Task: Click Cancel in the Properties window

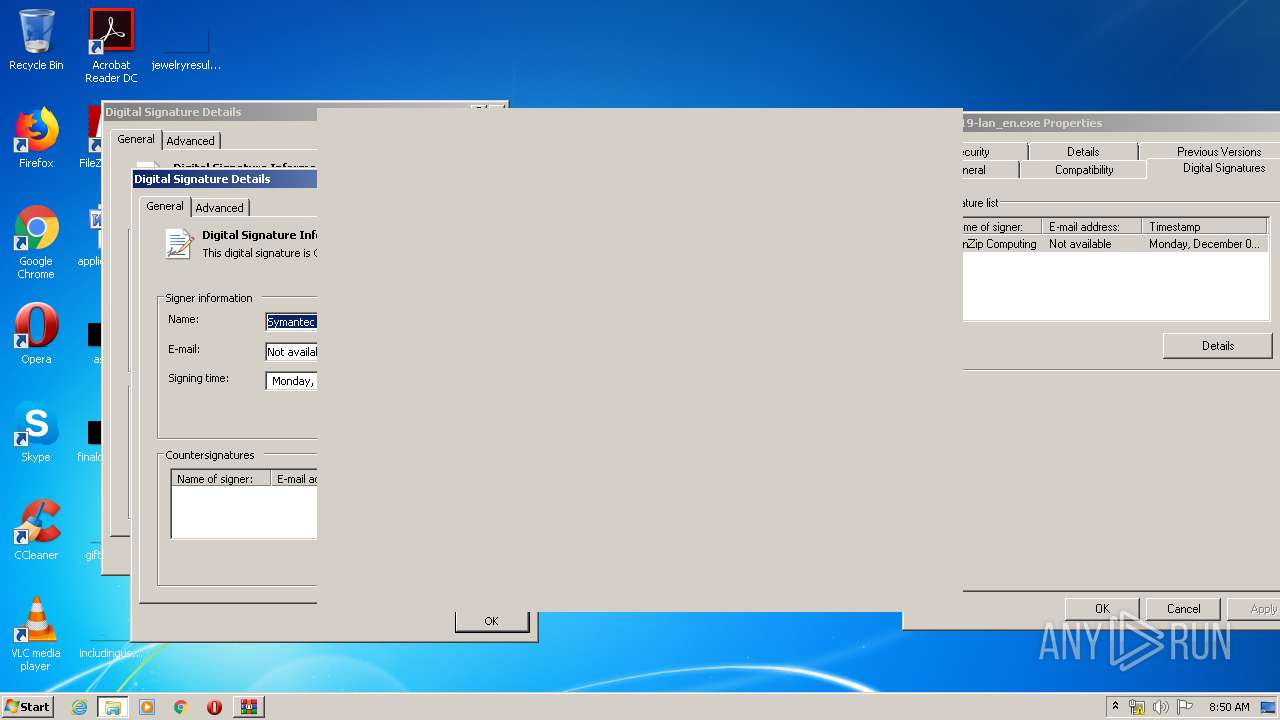Action: click(1183, 609)
